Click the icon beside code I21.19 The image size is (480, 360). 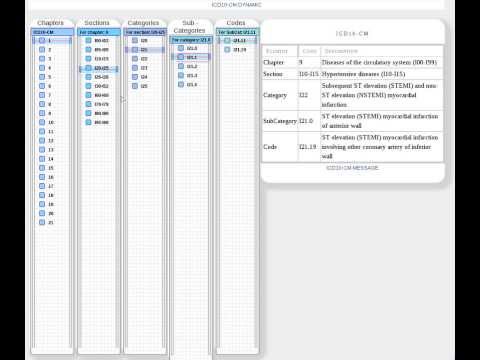[x=227, y=50]
